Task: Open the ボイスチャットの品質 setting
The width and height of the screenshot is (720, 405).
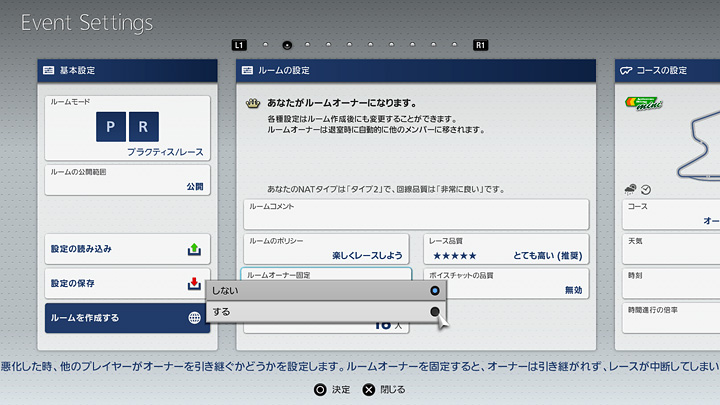Action: [506, 283]
